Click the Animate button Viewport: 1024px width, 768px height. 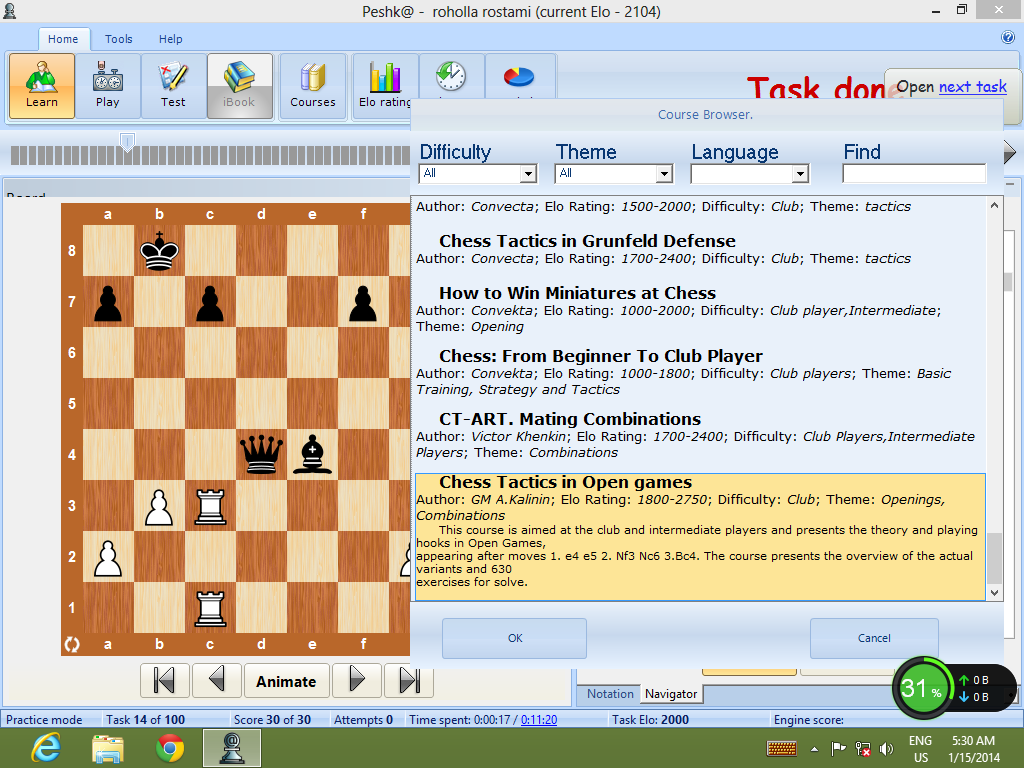[x=286, y=681]
